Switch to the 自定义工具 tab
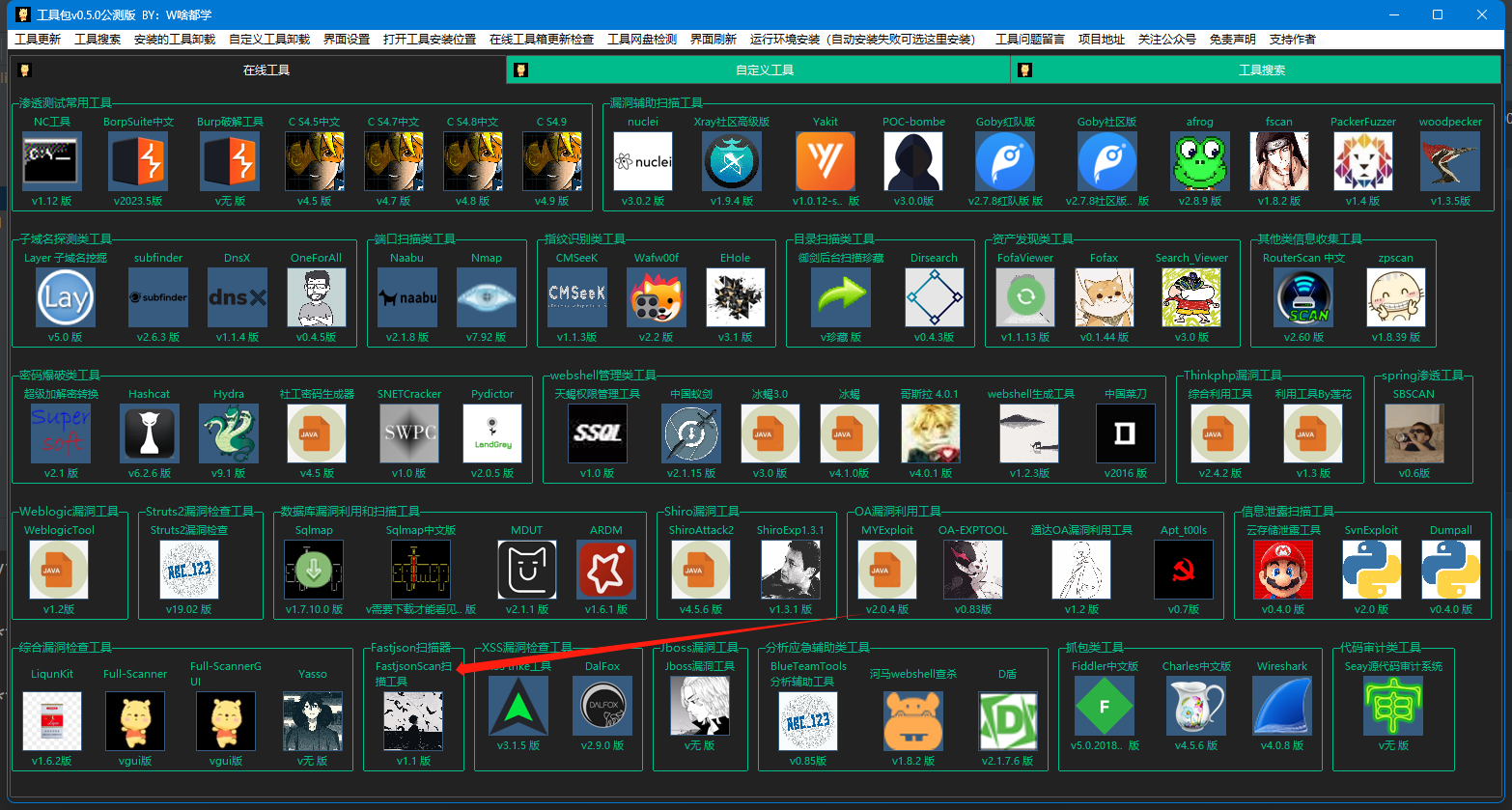The height and width of the screenshot is (810, 1512). (x=758, y=70)
